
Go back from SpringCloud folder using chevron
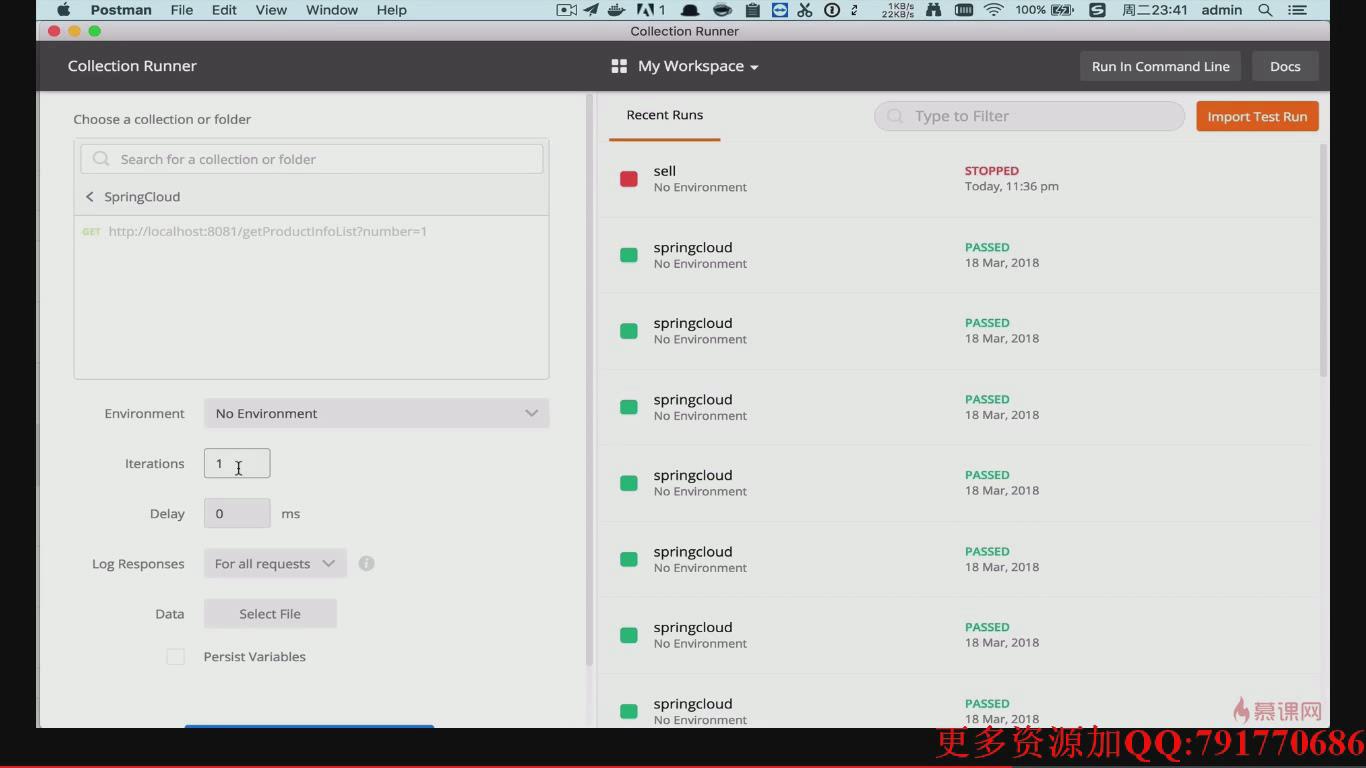pos(89,197)
